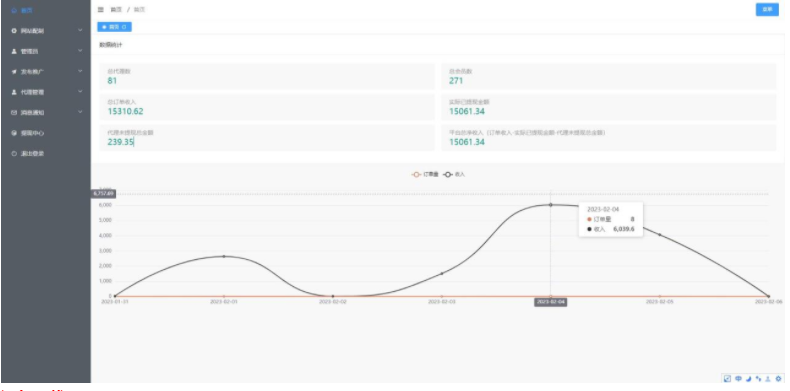Click the IME settings gear icon at bottom right
Screen dimensions: 790x391
click(779, 378)
